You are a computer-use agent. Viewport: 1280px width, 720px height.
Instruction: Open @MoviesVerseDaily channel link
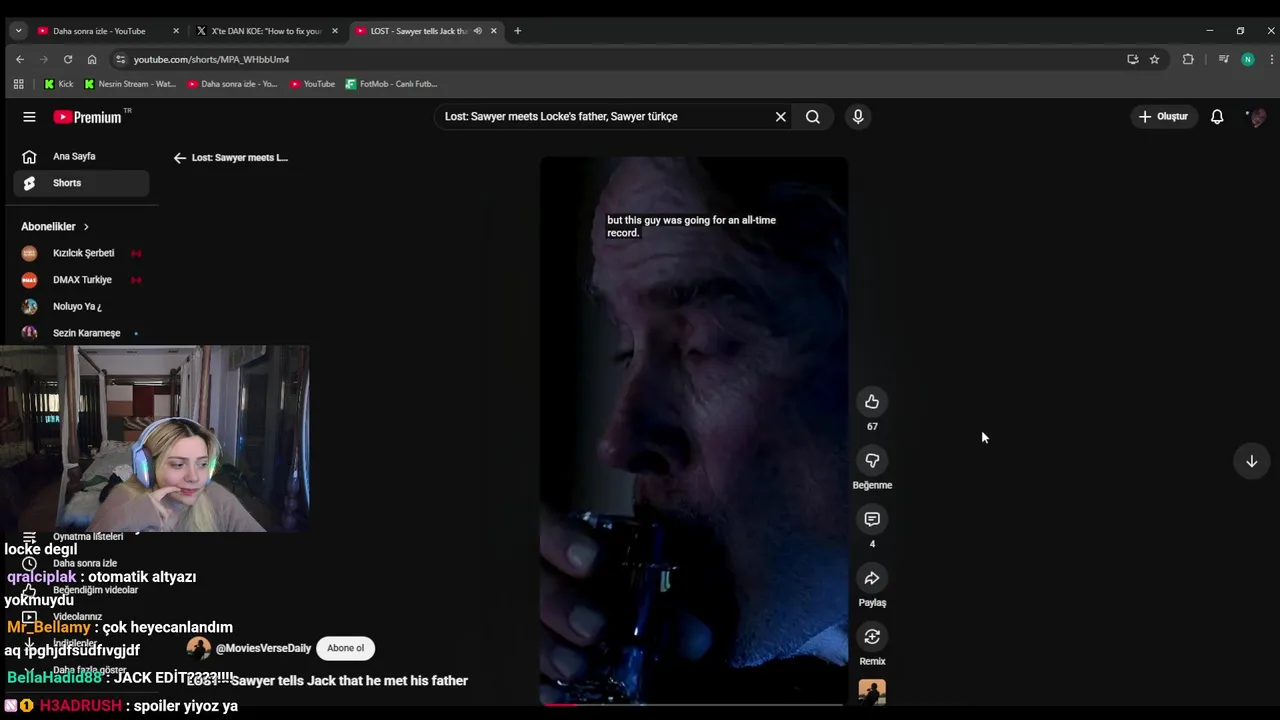263,648
